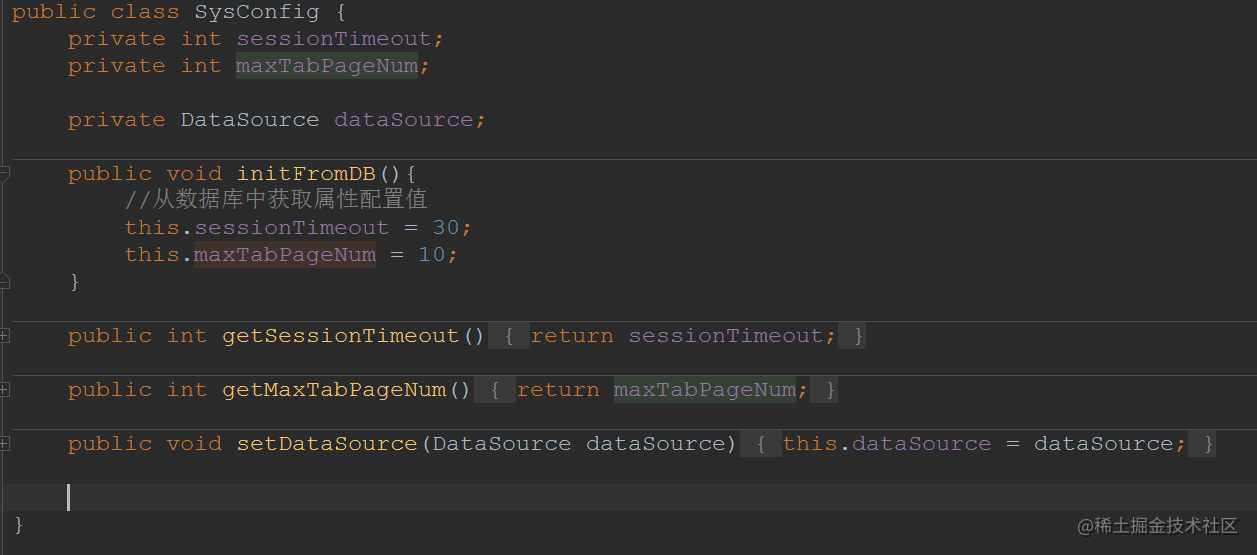This screenshot has width=1257, height=555.
Task: Click the value 30 assigned to sessionTimeout
Action: 446,228
